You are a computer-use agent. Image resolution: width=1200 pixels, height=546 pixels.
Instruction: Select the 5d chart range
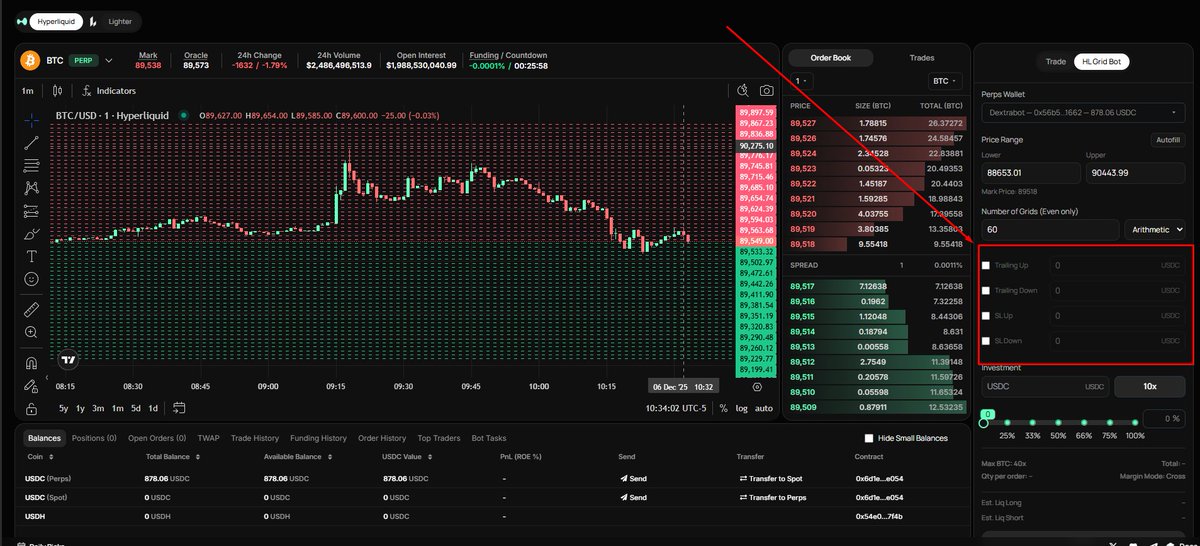click(136, 407)
